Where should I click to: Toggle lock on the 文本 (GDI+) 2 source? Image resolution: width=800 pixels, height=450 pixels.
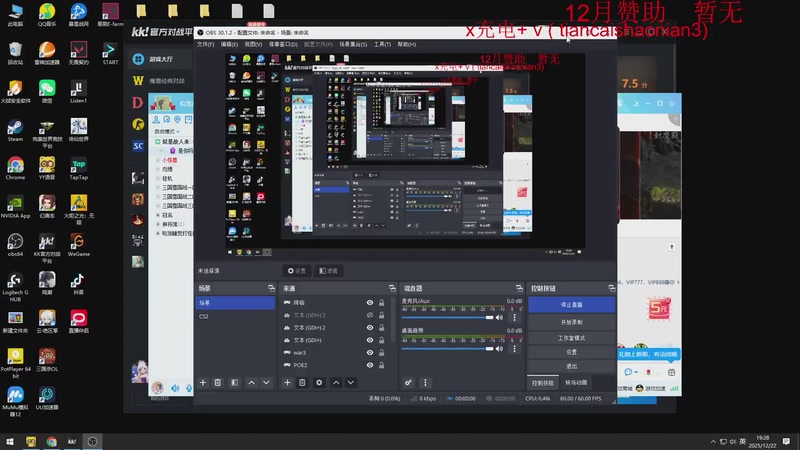tap(382, 328)
